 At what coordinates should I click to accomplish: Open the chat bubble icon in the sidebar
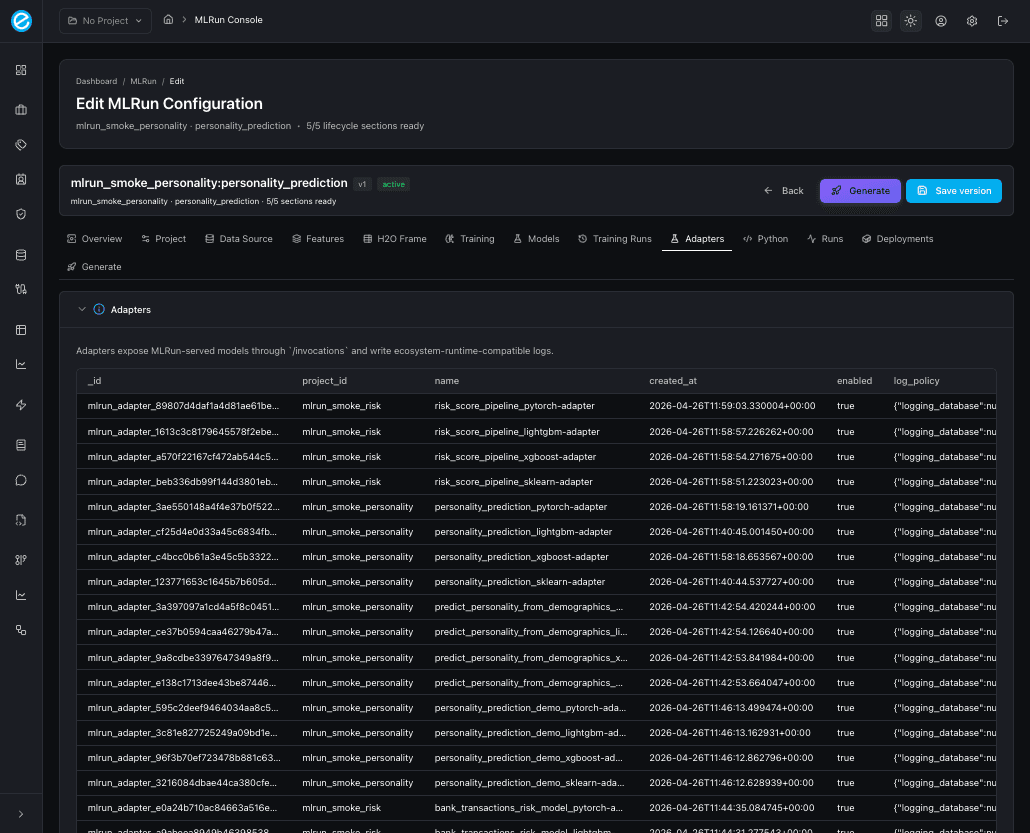[20, 479]
